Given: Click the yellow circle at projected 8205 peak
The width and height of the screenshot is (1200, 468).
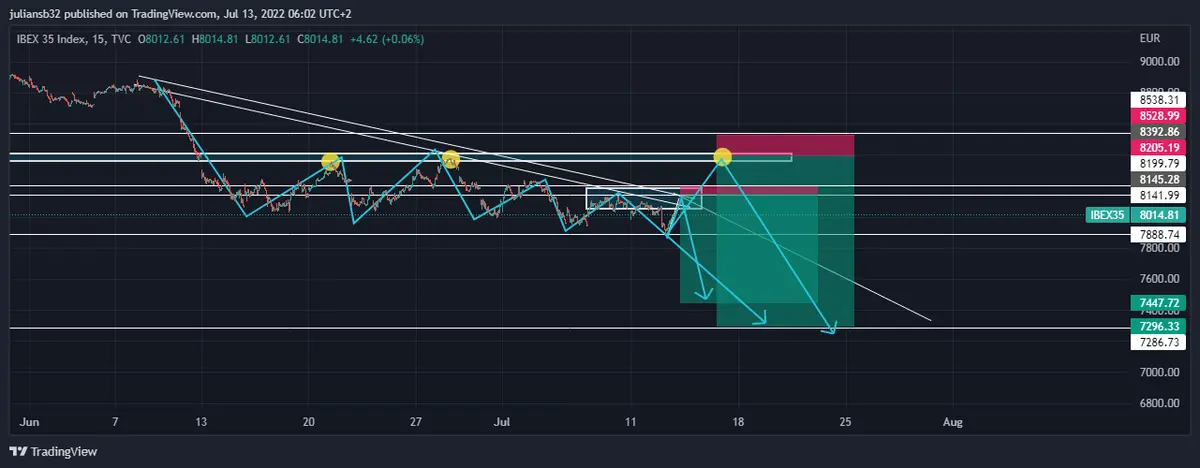Looking at the screenshot, I should pos(722,156).
